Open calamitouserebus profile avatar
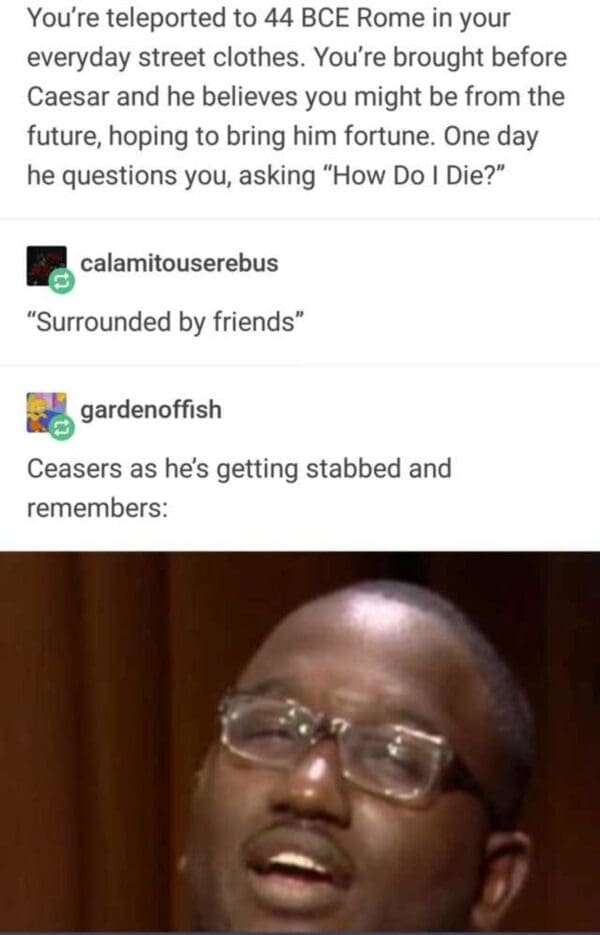The image size is (600, 935). [47, 265]
